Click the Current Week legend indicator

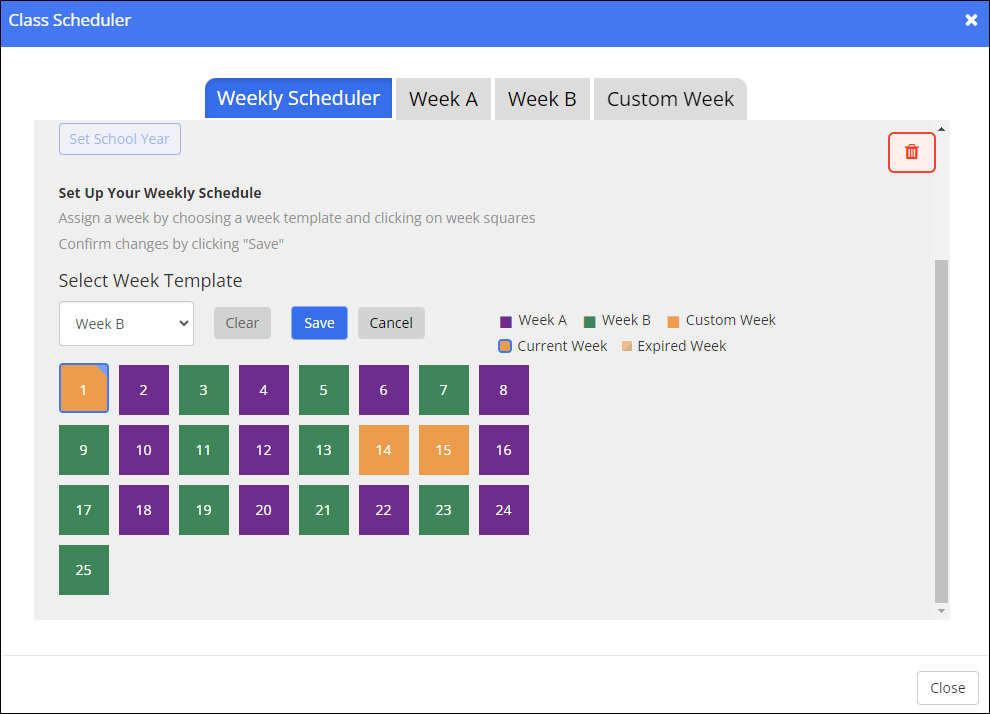coord(504,345)
